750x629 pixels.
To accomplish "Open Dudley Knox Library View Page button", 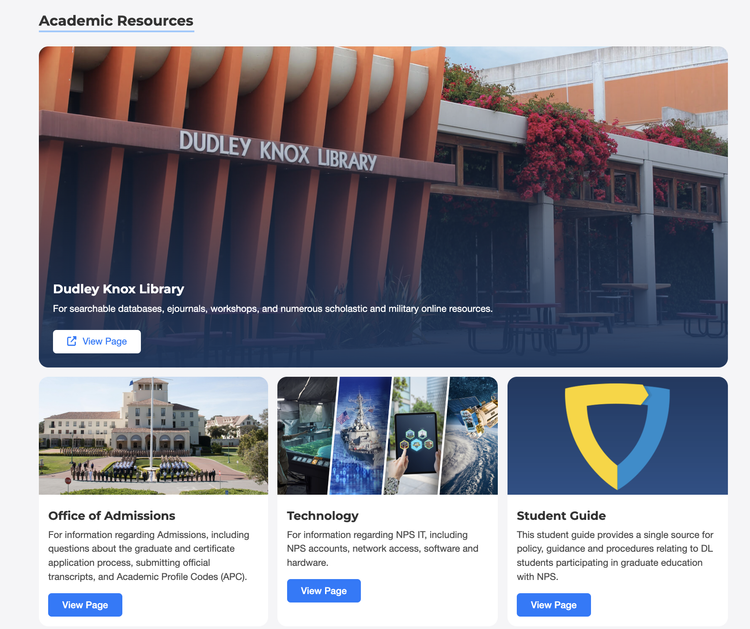I will pyautogui.click(x=97, y=342).
